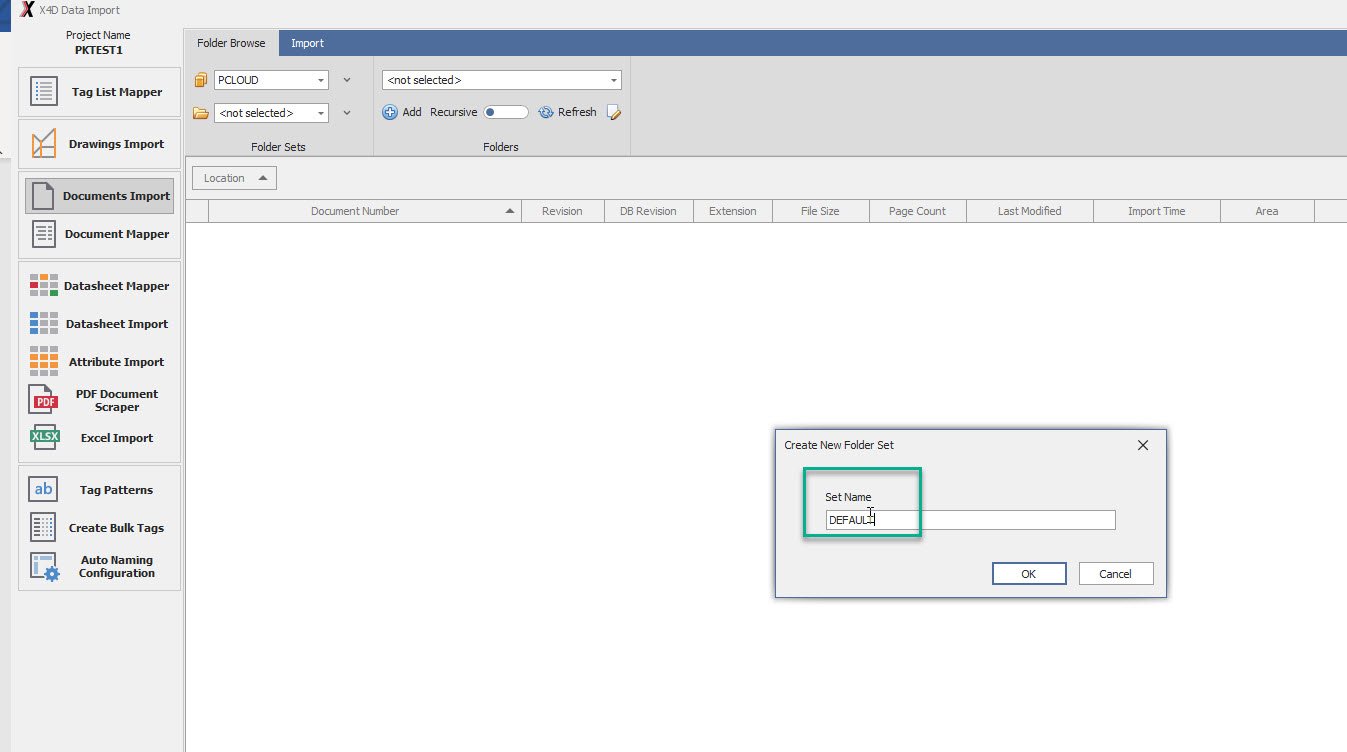Viewport: 1347px width, 752px height.
Task: Open the Tag List Mapper tool
Action: (x=99, y=92)
